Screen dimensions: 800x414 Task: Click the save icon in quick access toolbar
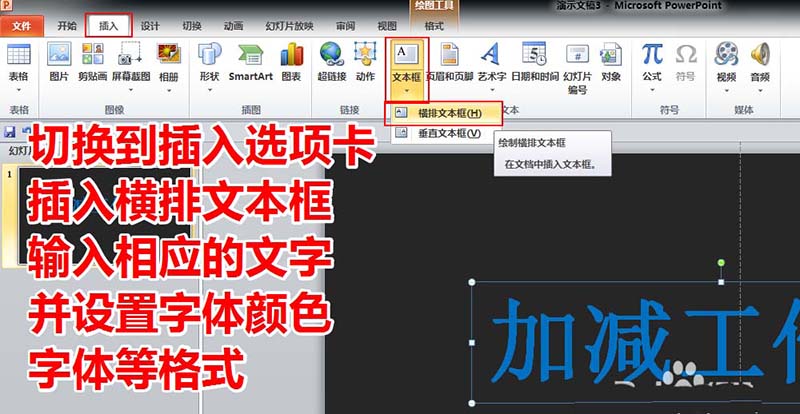(9, 133)
